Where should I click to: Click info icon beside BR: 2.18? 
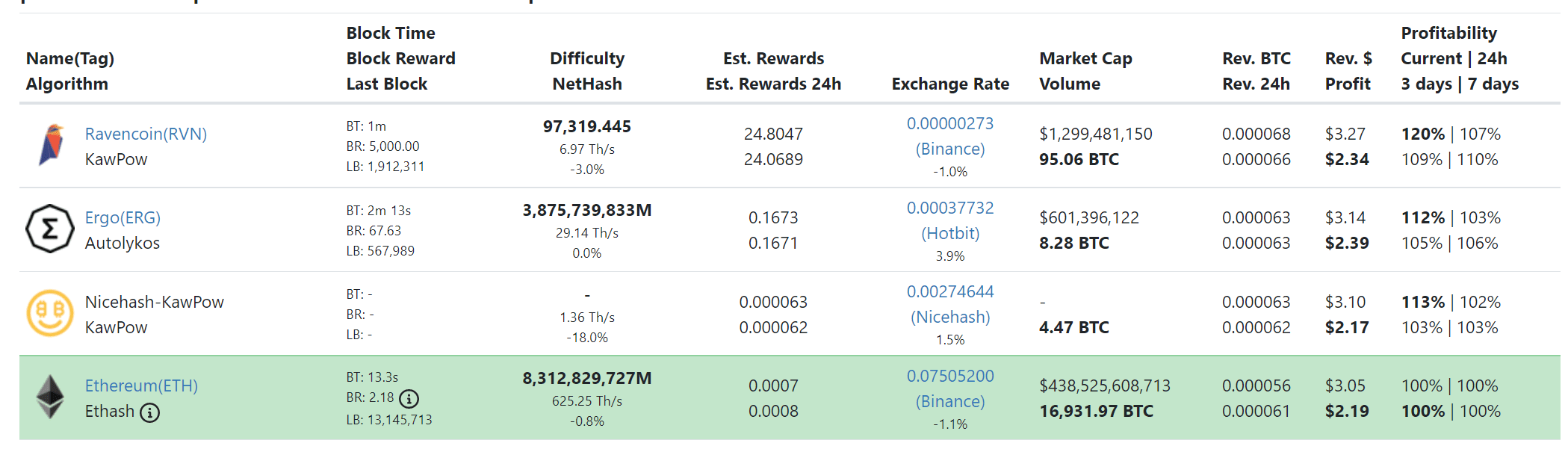pos(409,398)
